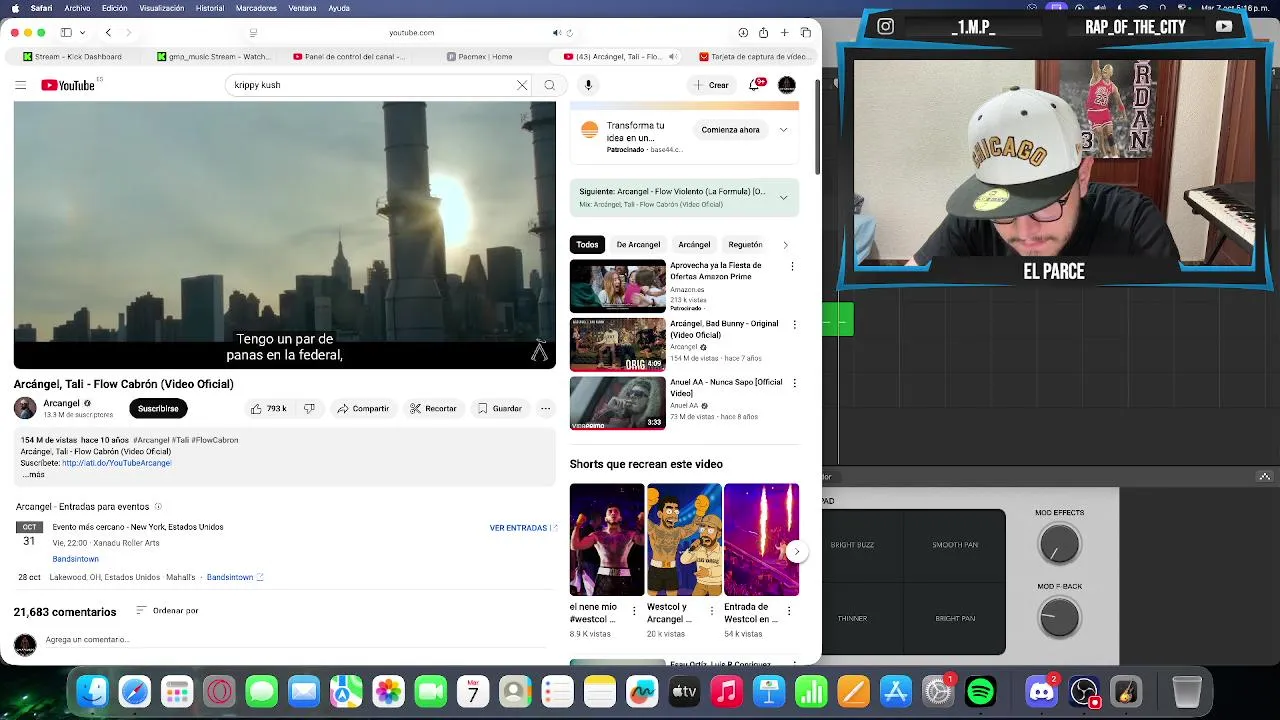Expand the Siguiente mix playlist panel
Screen dimensions: 1280x720
[x=783, y=197]
